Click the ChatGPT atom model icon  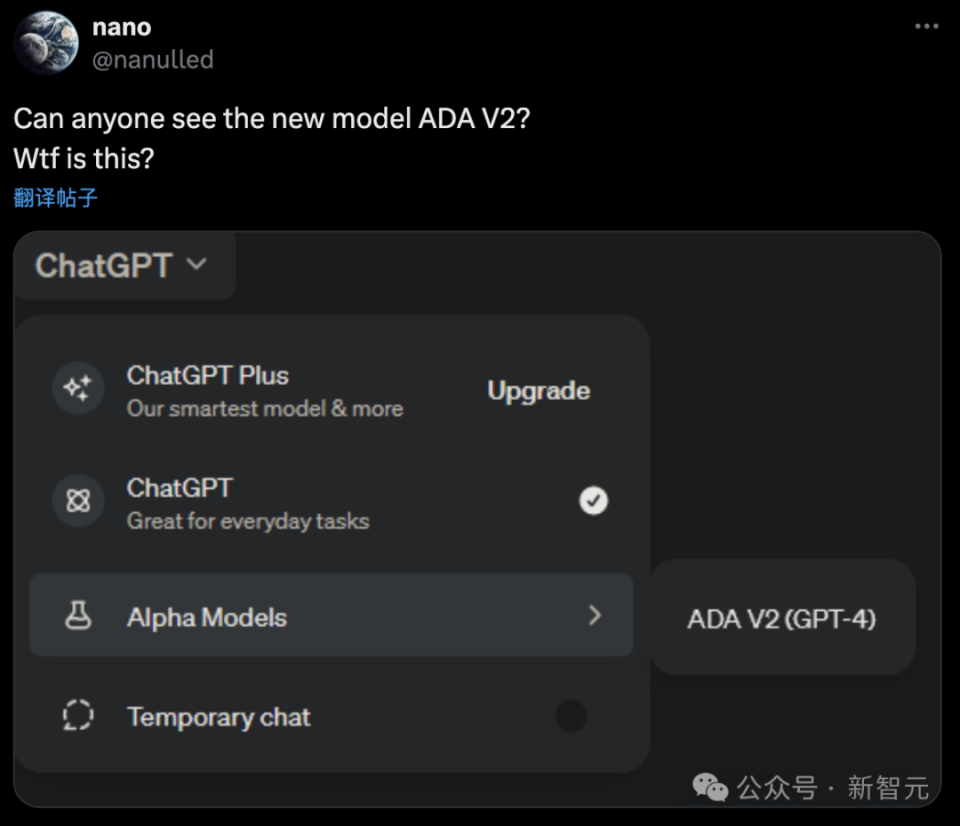pos(77,500)
